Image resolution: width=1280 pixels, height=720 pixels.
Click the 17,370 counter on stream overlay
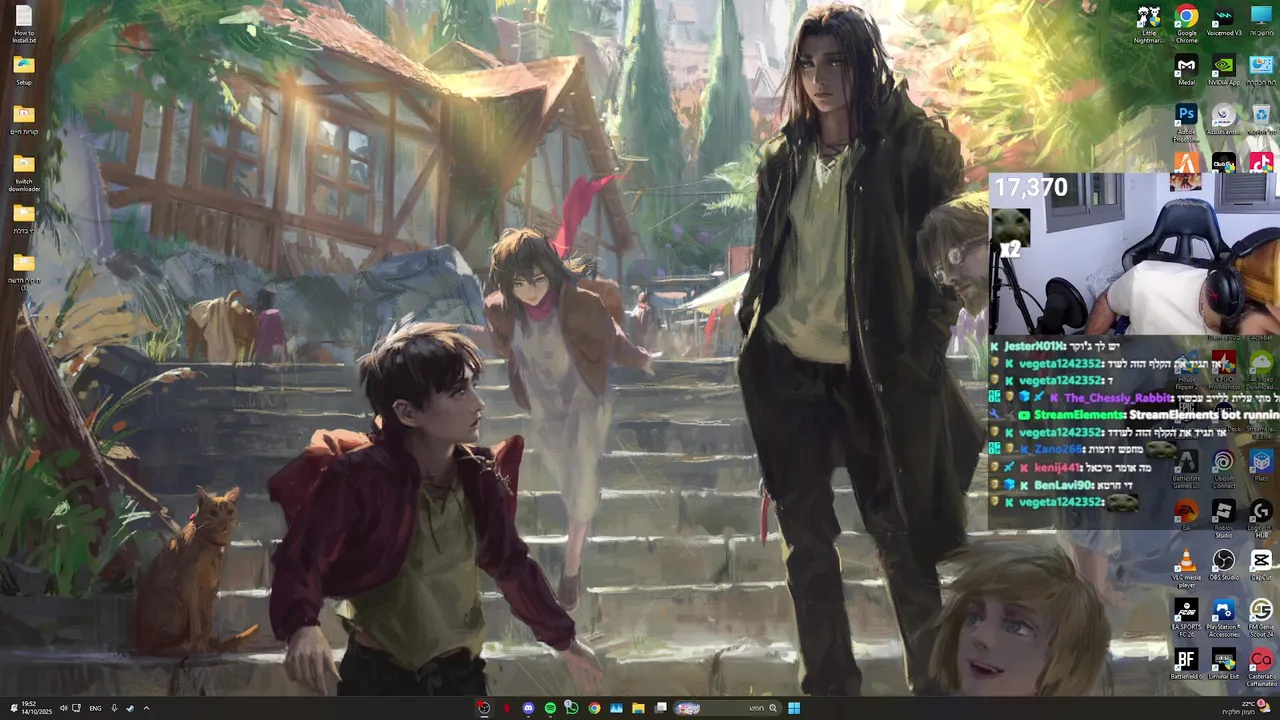coord(1030,187)
